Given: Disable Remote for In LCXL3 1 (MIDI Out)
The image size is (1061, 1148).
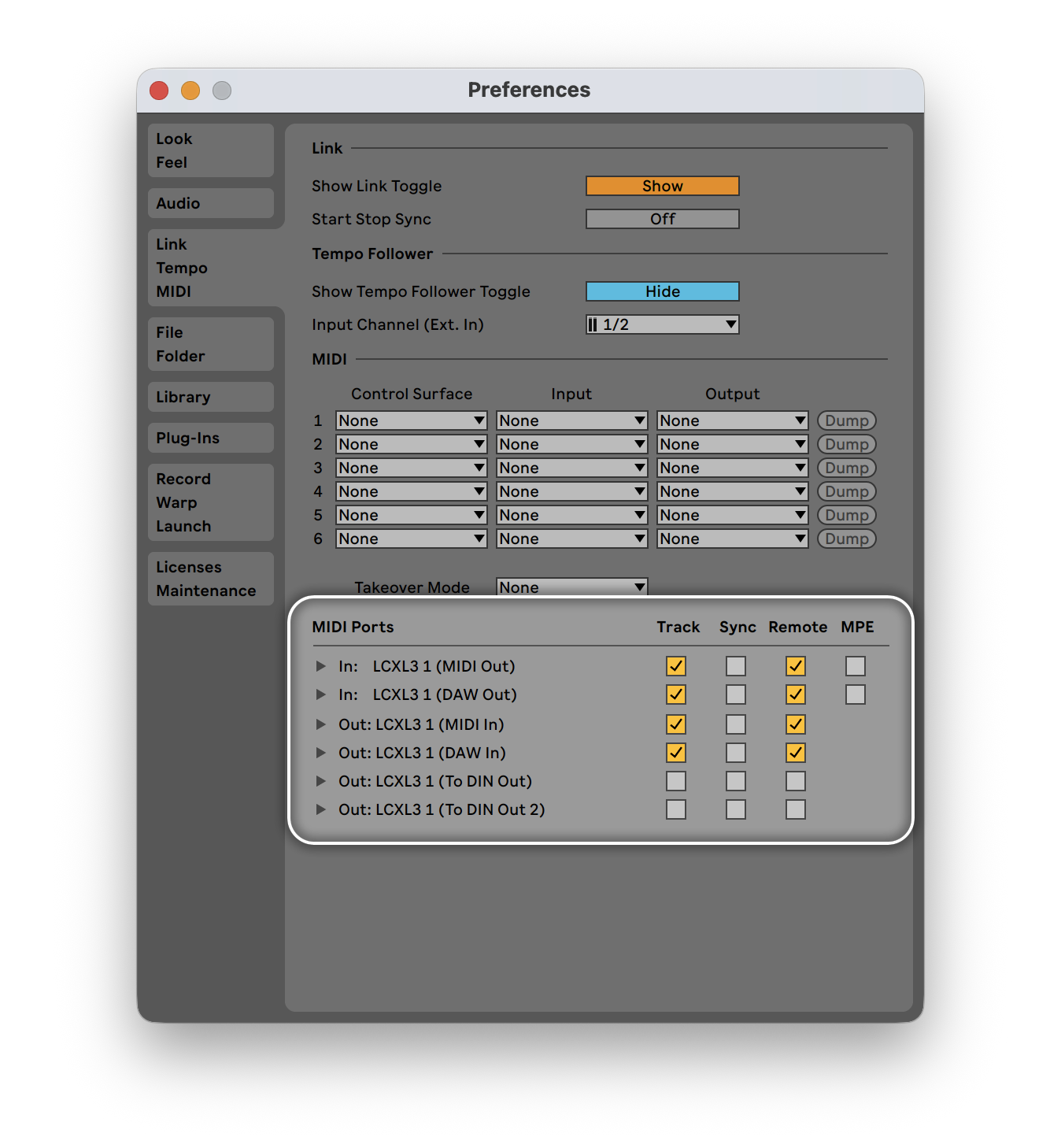Looking at the screenshot, I should (796, 666).
